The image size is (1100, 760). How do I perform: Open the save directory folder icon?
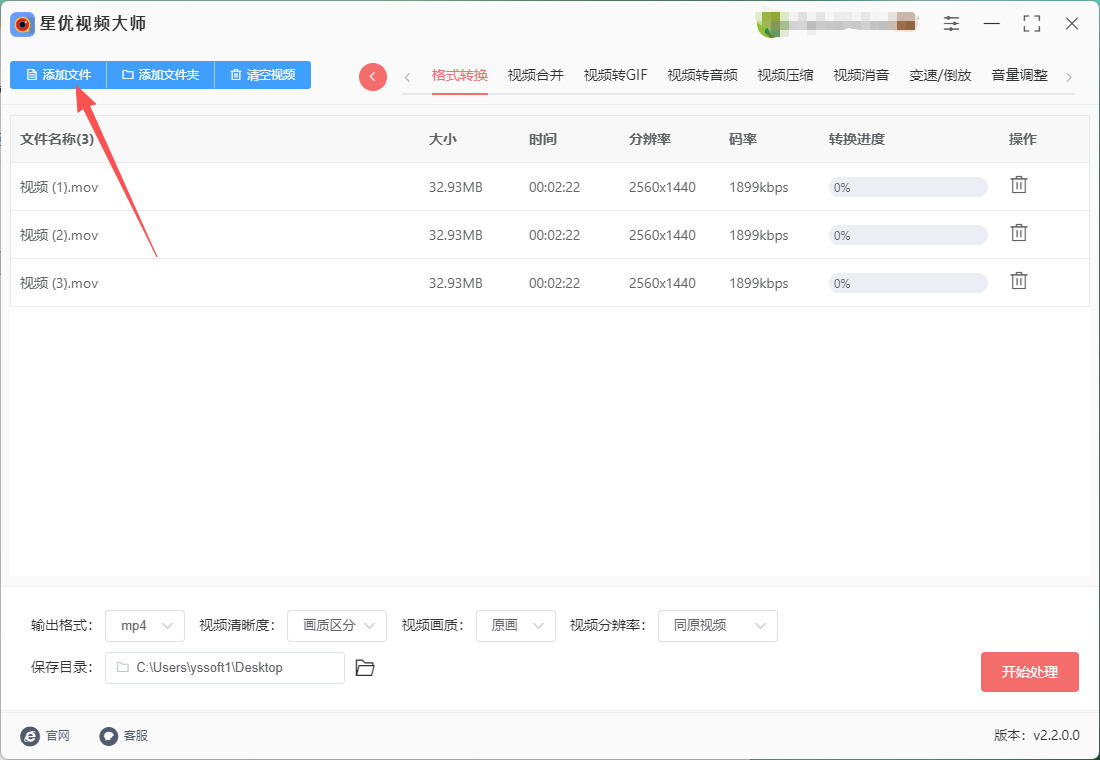[365, 668]
